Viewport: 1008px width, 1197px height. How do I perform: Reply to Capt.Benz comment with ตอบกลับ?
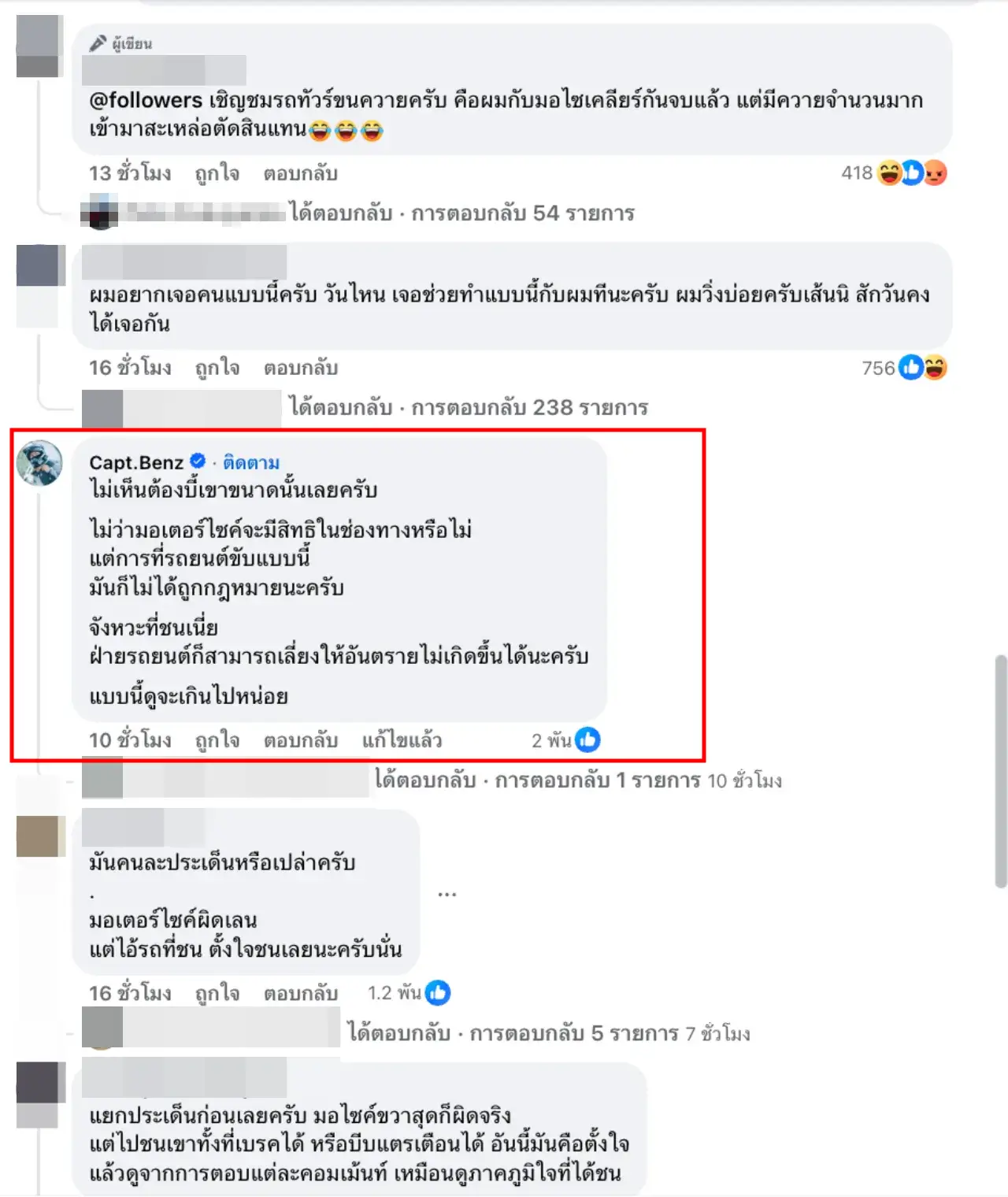pyautogui.click(x=301, y=740)
